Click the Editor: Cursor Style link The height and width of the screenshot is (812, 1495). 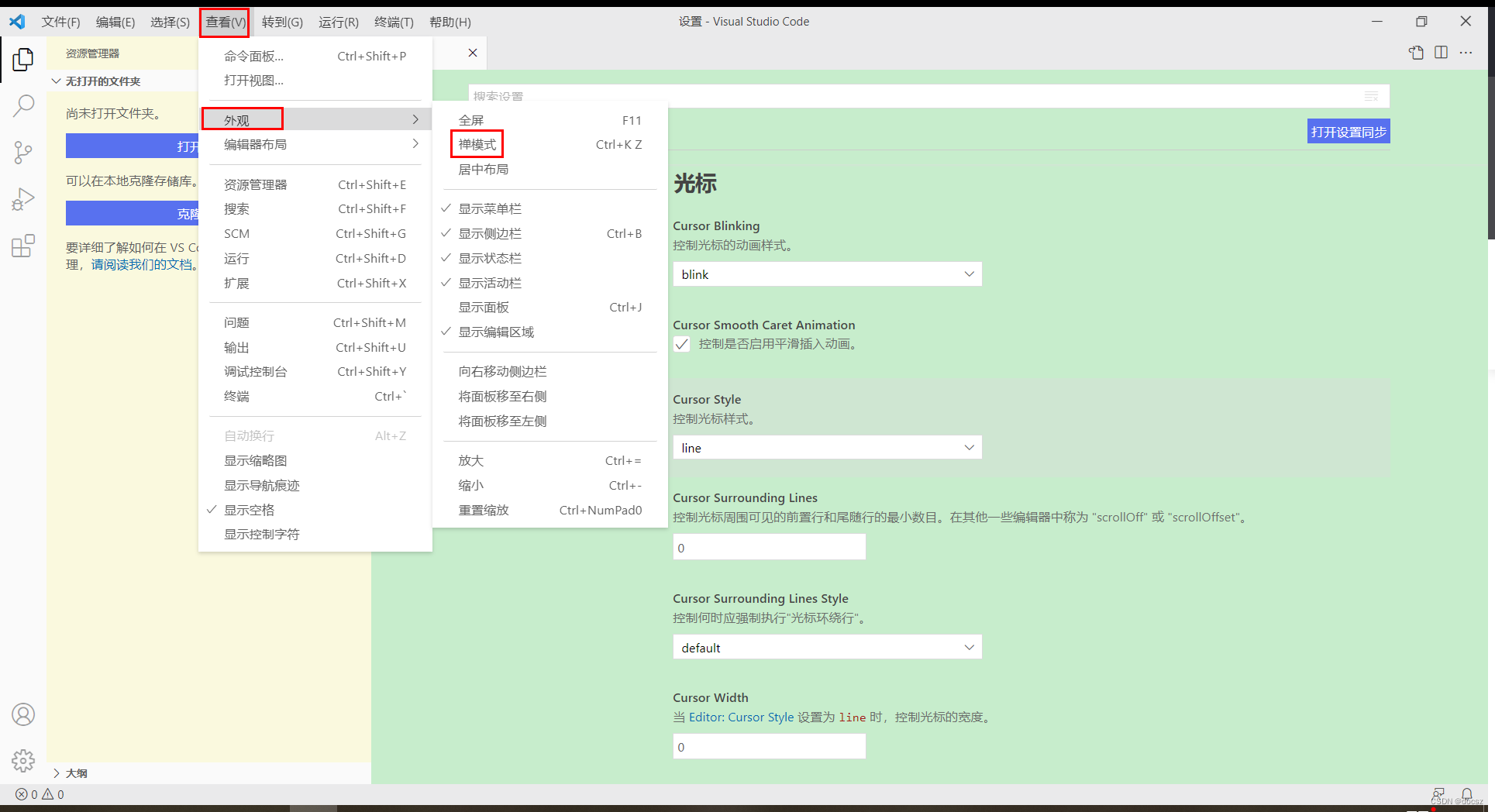click(x=741, y=717)
